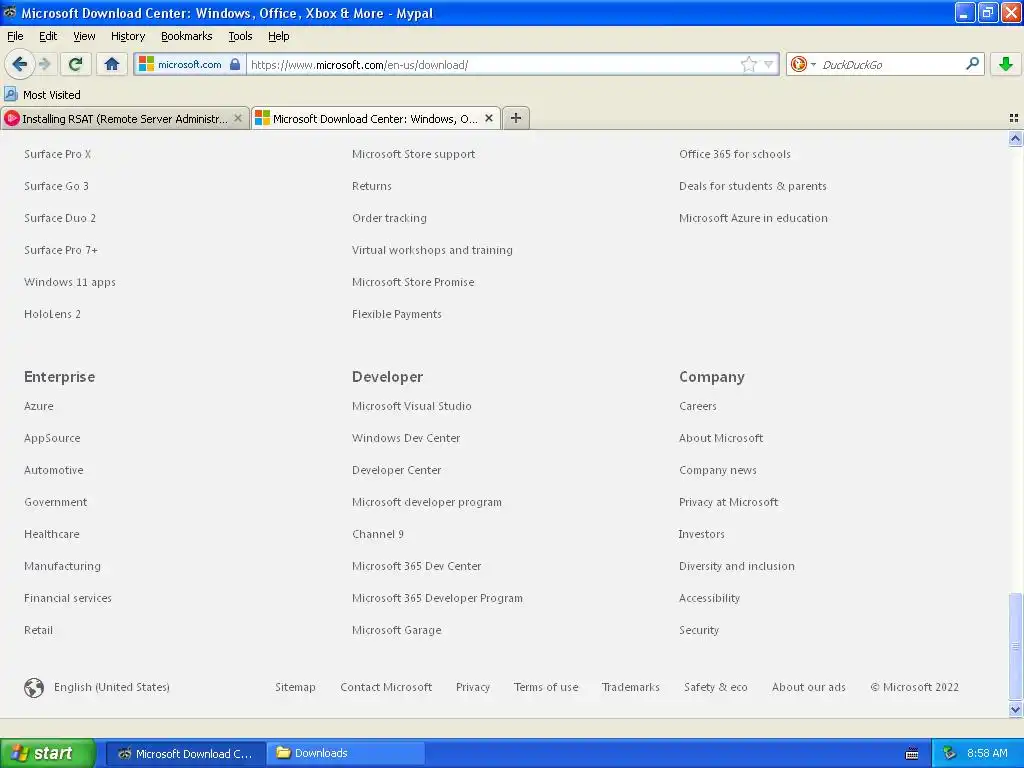The height and width of the screenshot is (768, 1024).
Task: Select the Microsoft Download C... taskbar button
Action: pos(185,753)
